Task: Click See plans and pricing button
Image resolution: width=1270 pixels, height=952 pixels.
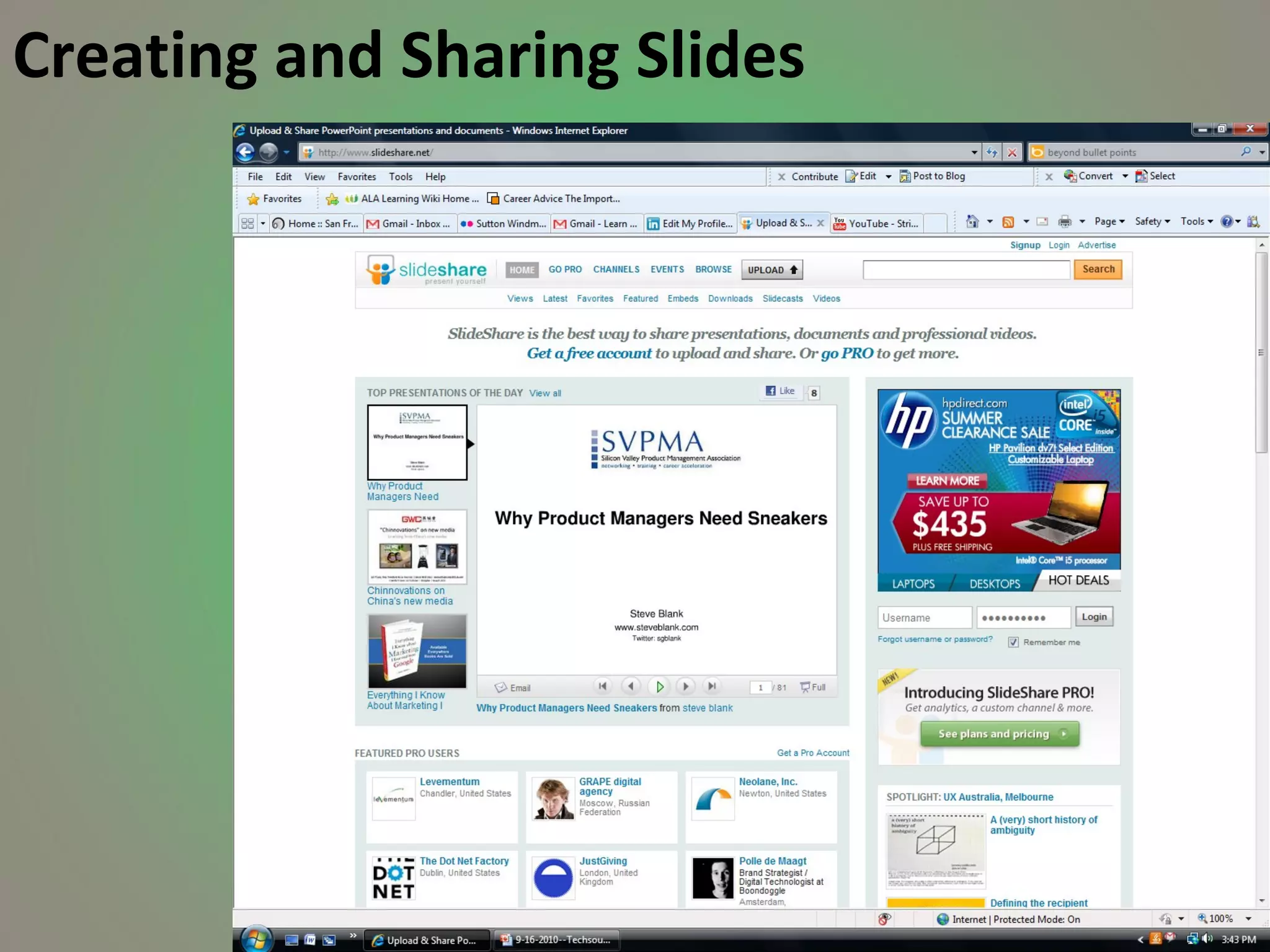Action: (1000, 734)
